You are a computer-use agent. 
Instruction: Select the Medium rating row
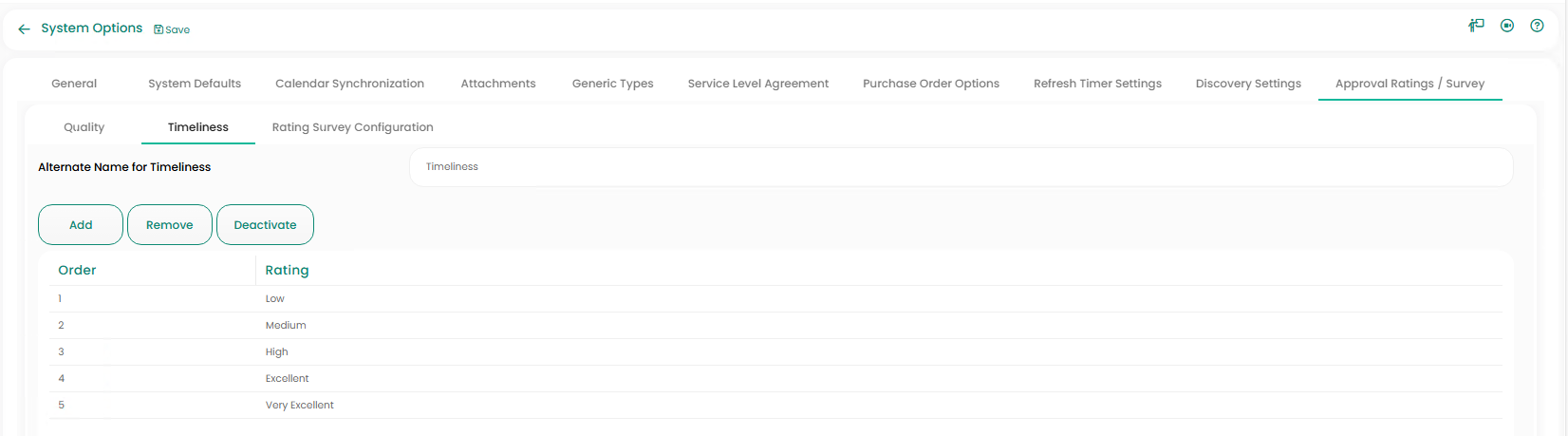coord(286,326)
